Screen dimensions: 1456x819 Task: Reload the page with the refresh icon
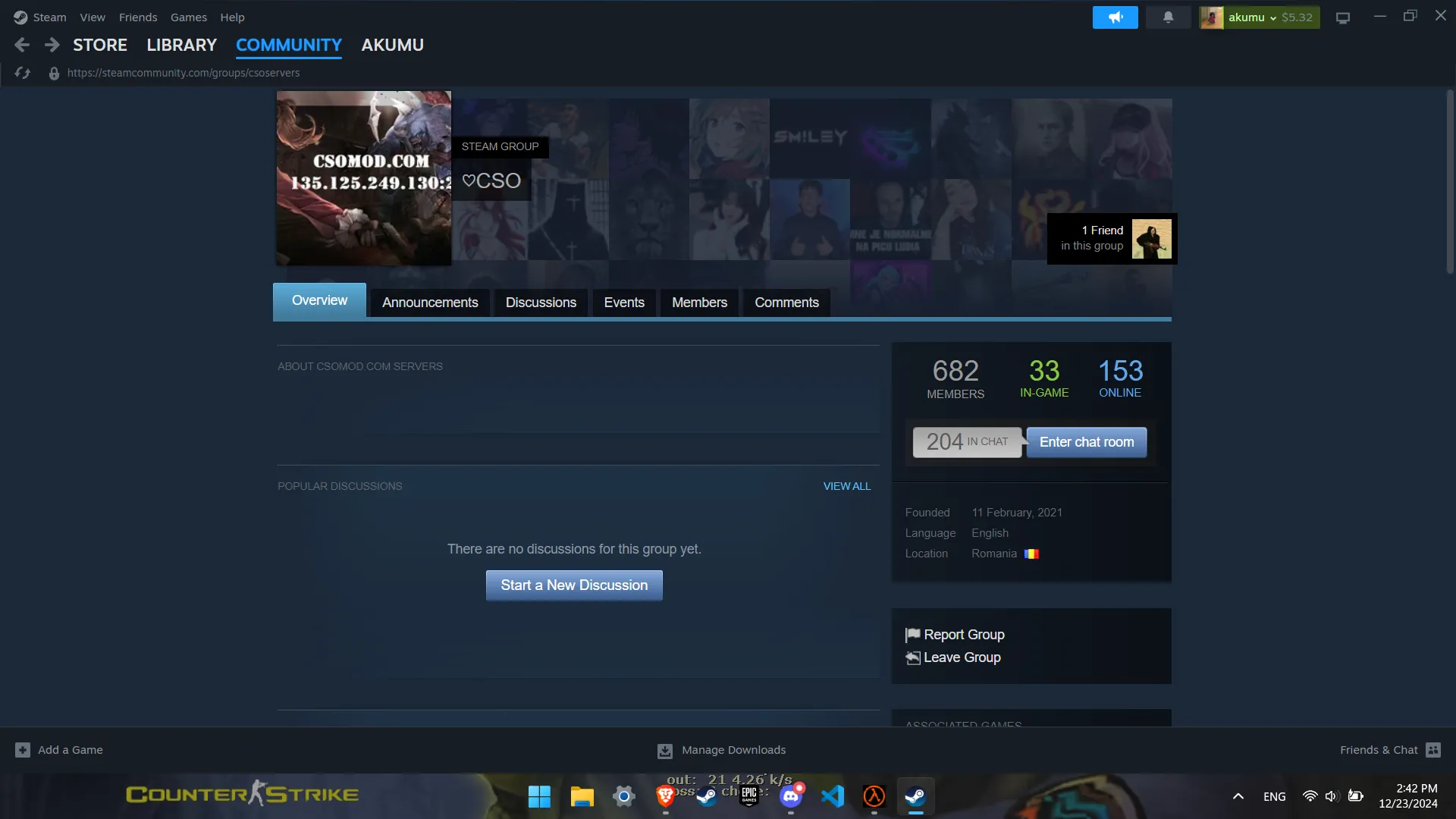(x=23, y=73)
